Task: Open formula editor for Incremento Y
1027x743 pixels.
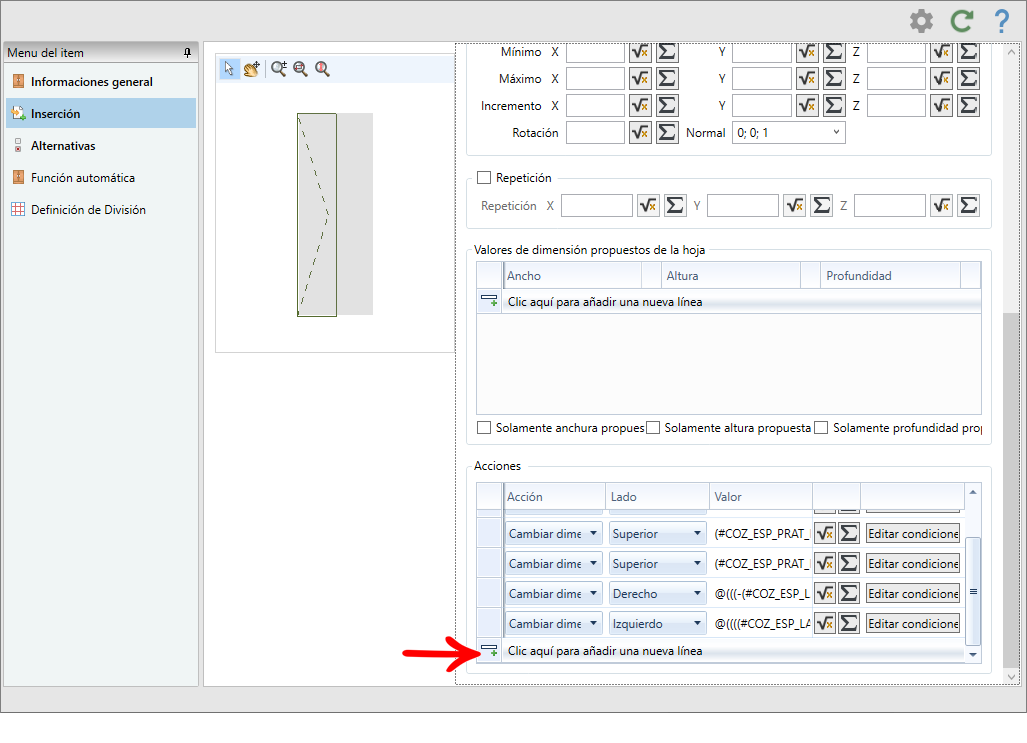Action: pos(807,105)
